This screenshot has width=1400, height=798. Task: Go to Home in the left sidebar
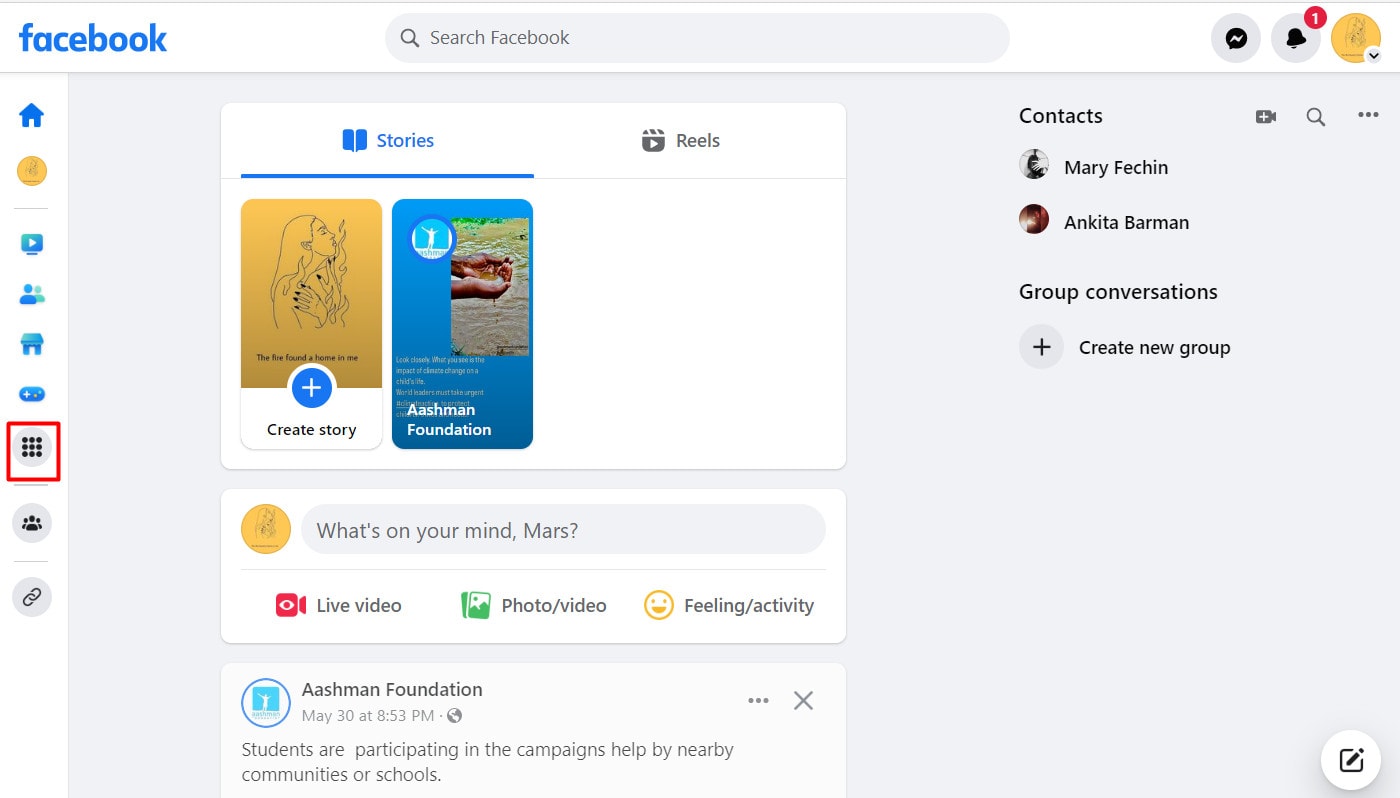click(x=32, y=115)
